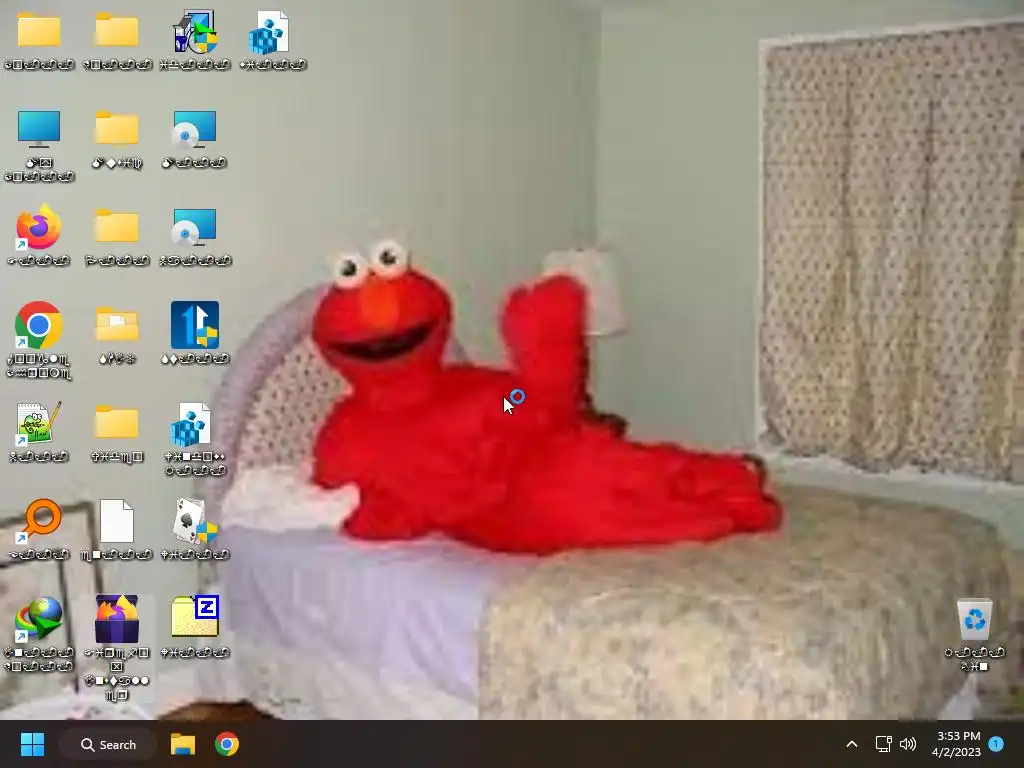Select the orange magnifying glass search shortcut
1024x768 pixels.
(39, 521)
